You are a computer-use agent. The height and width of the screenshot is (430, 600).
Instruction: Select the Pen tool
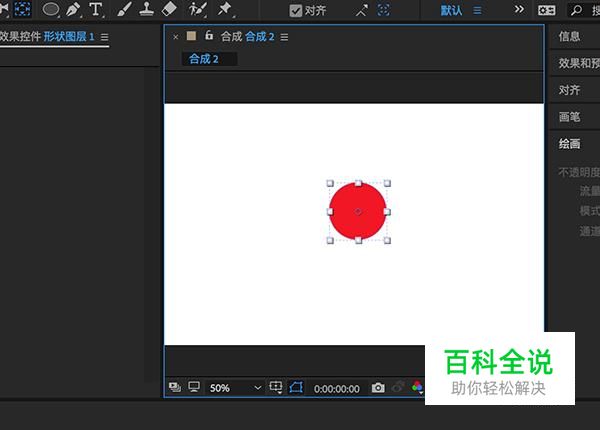pos(73,9)
